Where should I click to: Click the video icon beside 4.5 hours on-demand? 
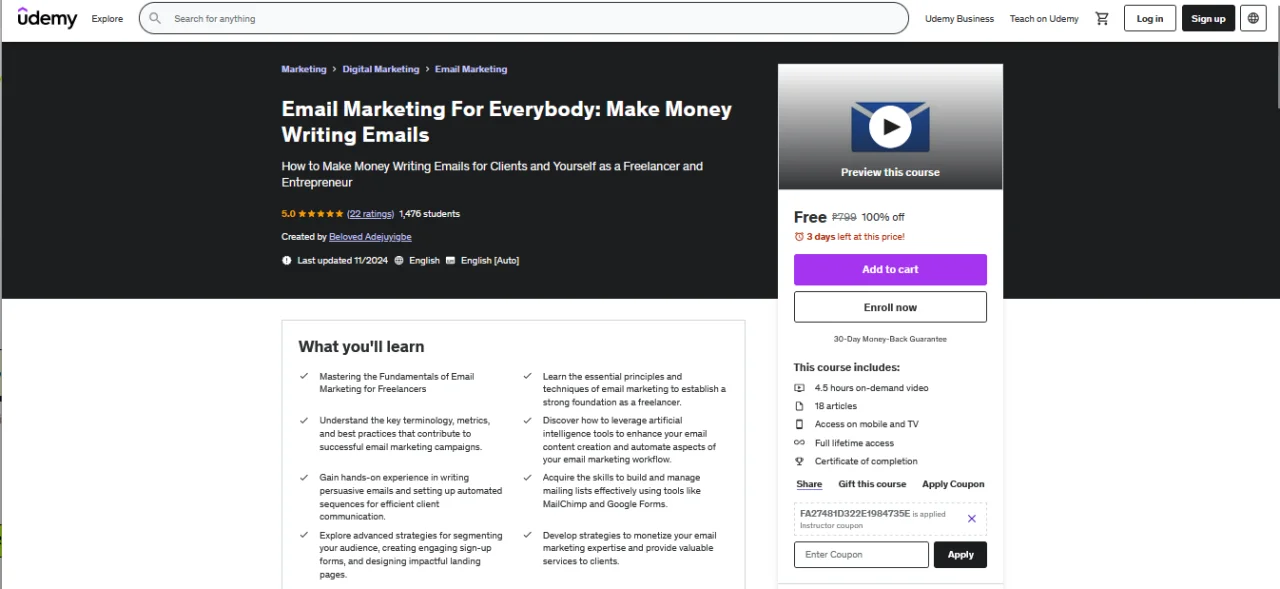[799, 388]
